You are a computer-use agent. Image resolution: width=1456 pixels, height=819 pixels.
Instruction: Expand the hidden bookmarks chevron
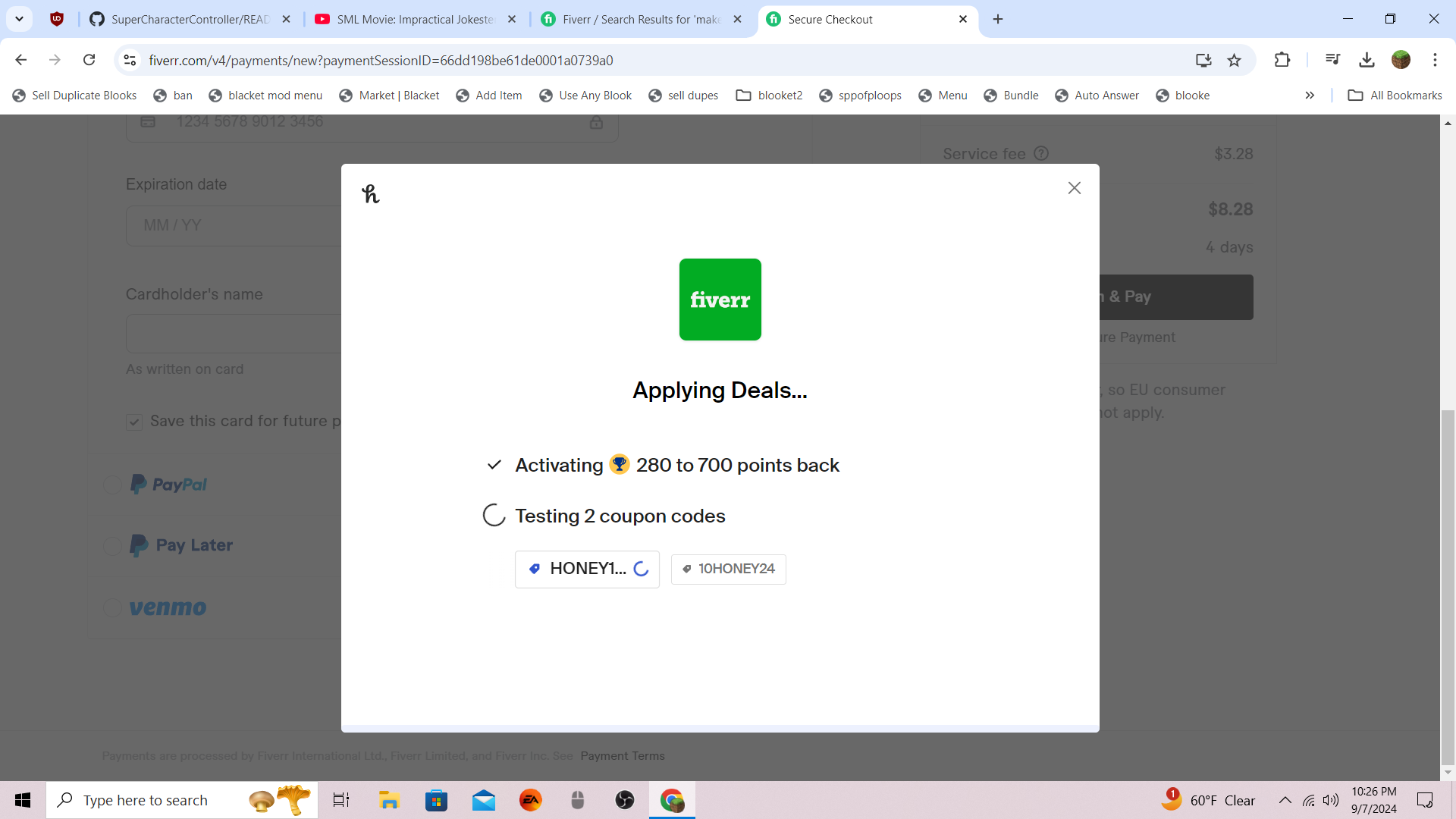point(1310,96)
